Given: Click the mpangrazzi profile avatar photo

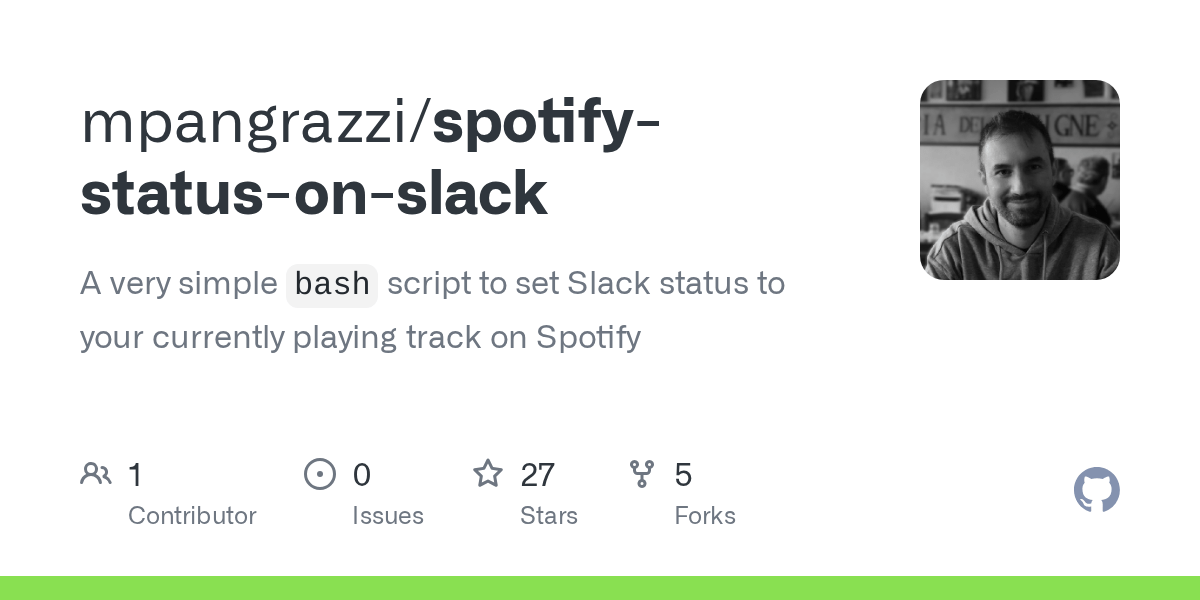Looking at the screenshot, I should click(1019, 180).
